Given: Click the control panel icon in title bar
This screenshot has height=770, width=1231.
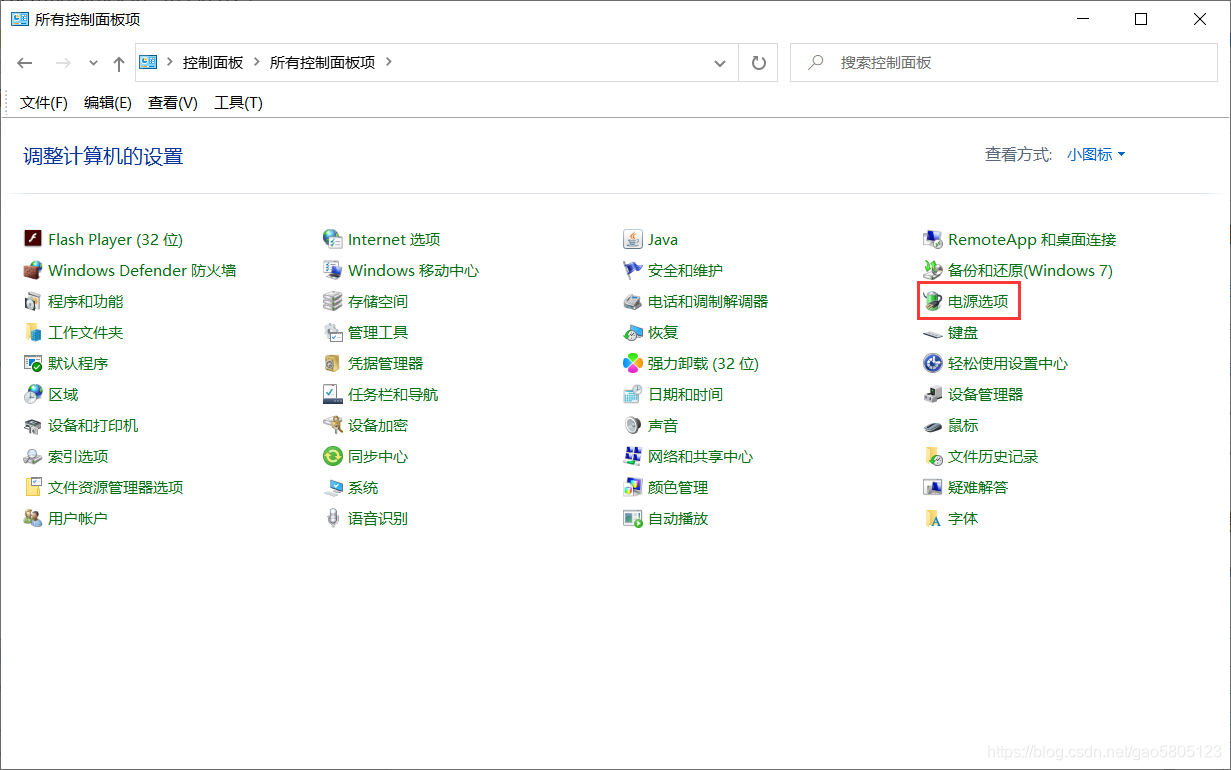Looking at the screenshot, I should [19, 19].
